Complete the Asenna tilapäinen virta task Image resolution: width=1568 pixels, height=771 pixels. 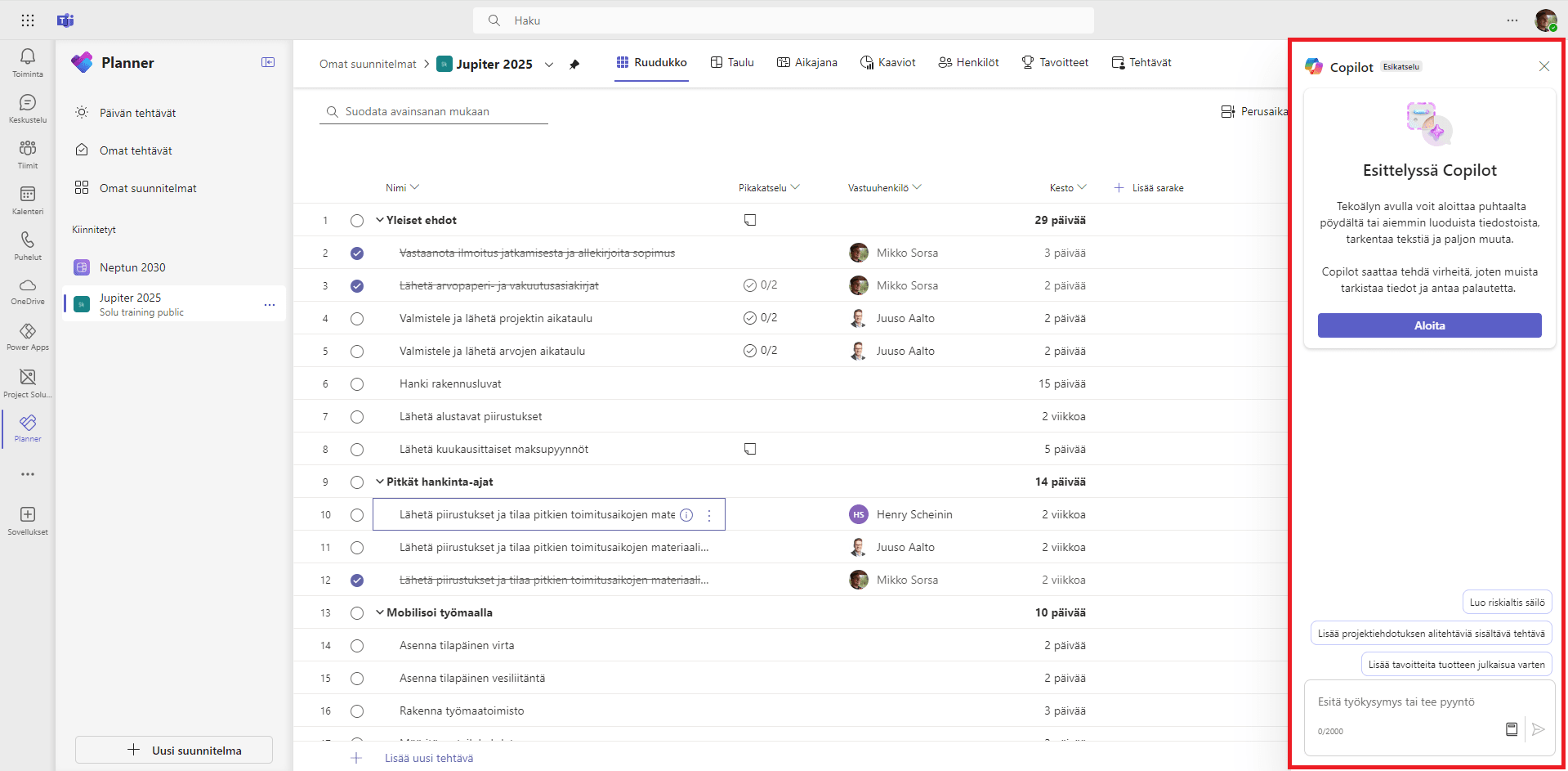pyautogui.click(x=357, y=646)
